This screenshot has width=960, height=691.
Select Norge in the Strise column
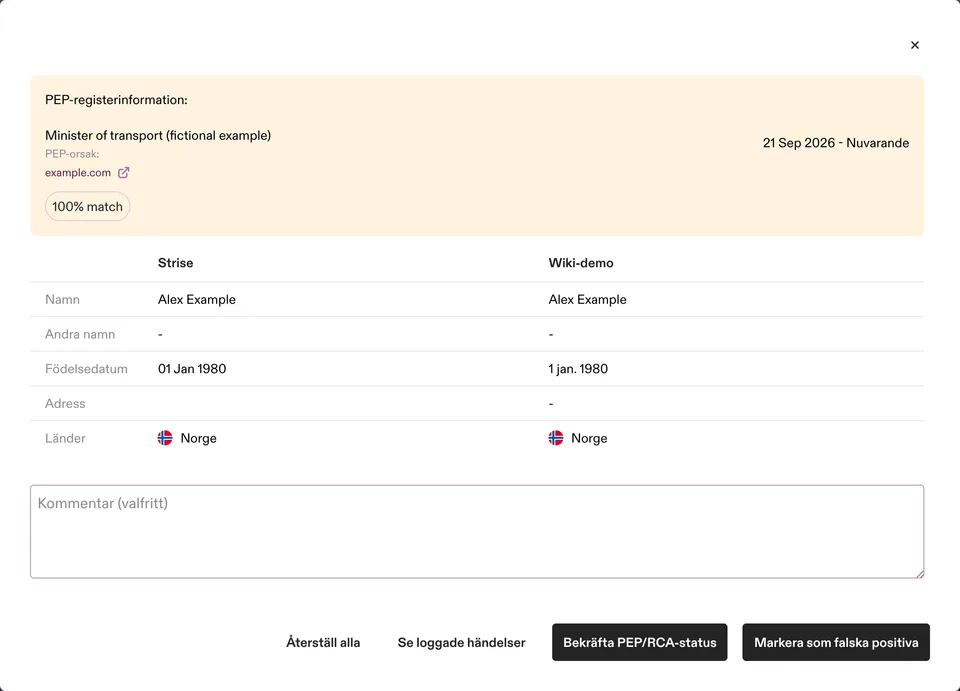[x=198, y=438]
